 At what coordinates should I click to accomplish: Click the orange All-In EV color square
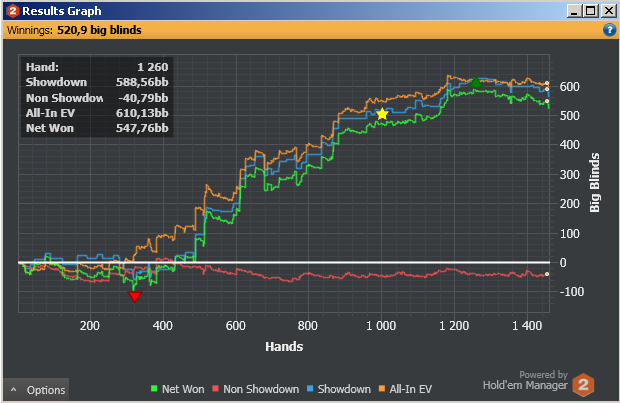(x=382, y=389)
